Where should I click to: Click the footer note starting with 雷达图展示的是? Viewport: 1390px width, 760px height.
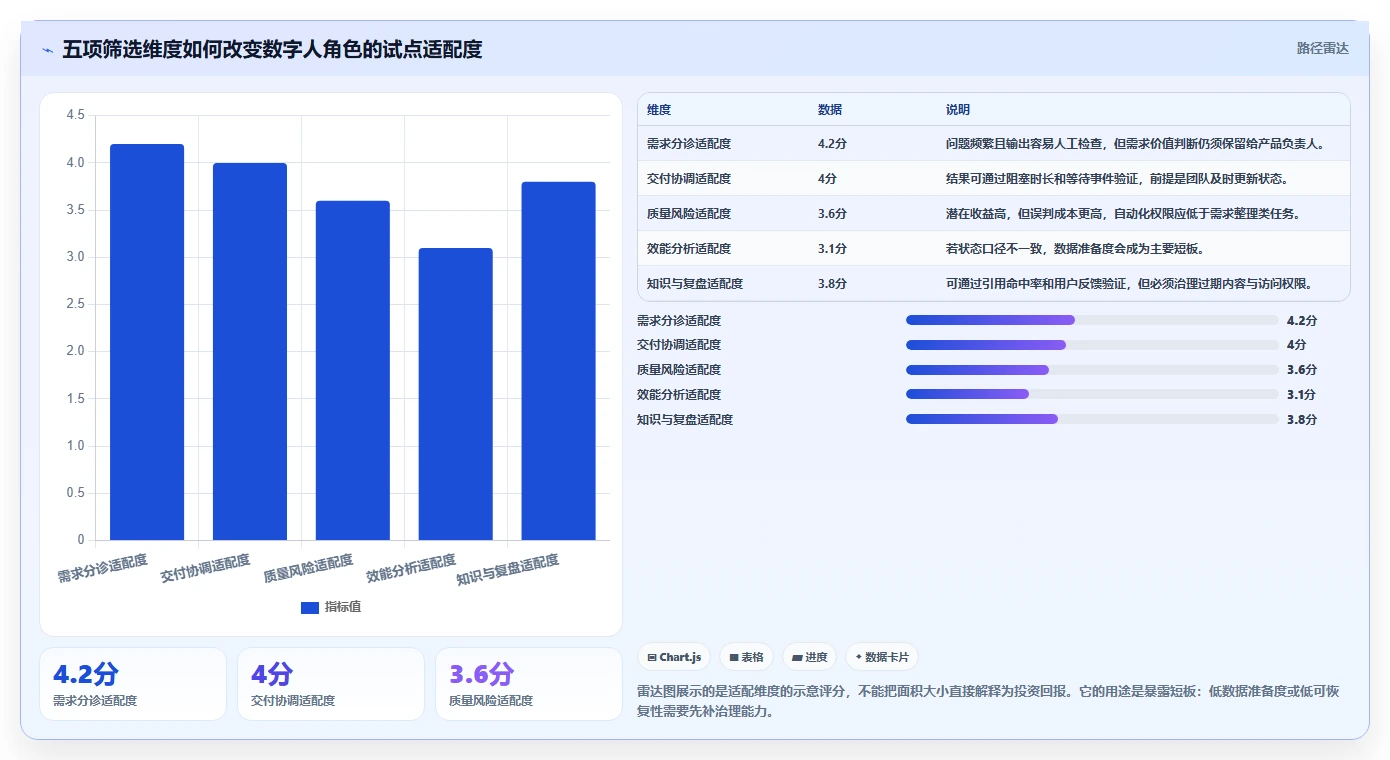[x=989, y=702]
